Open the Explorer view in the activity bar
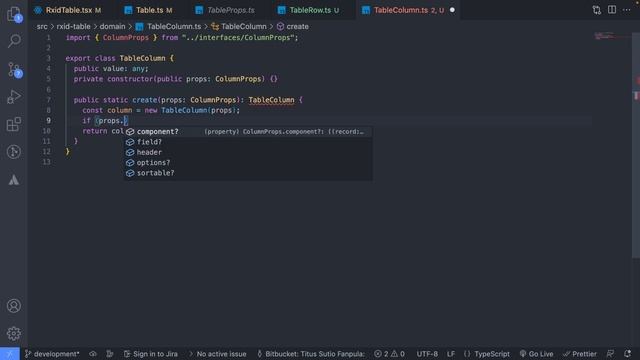Screen dimensions: 640x360 [14, 14]
